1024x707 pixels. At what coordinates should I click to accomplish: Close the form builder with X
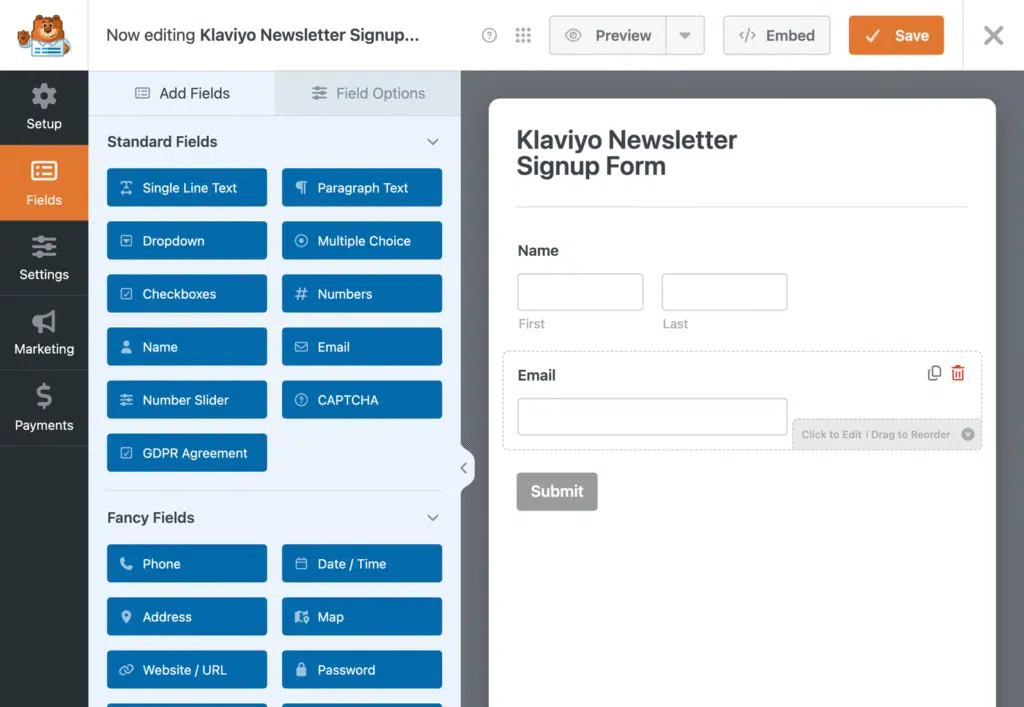tap(993, 35)
